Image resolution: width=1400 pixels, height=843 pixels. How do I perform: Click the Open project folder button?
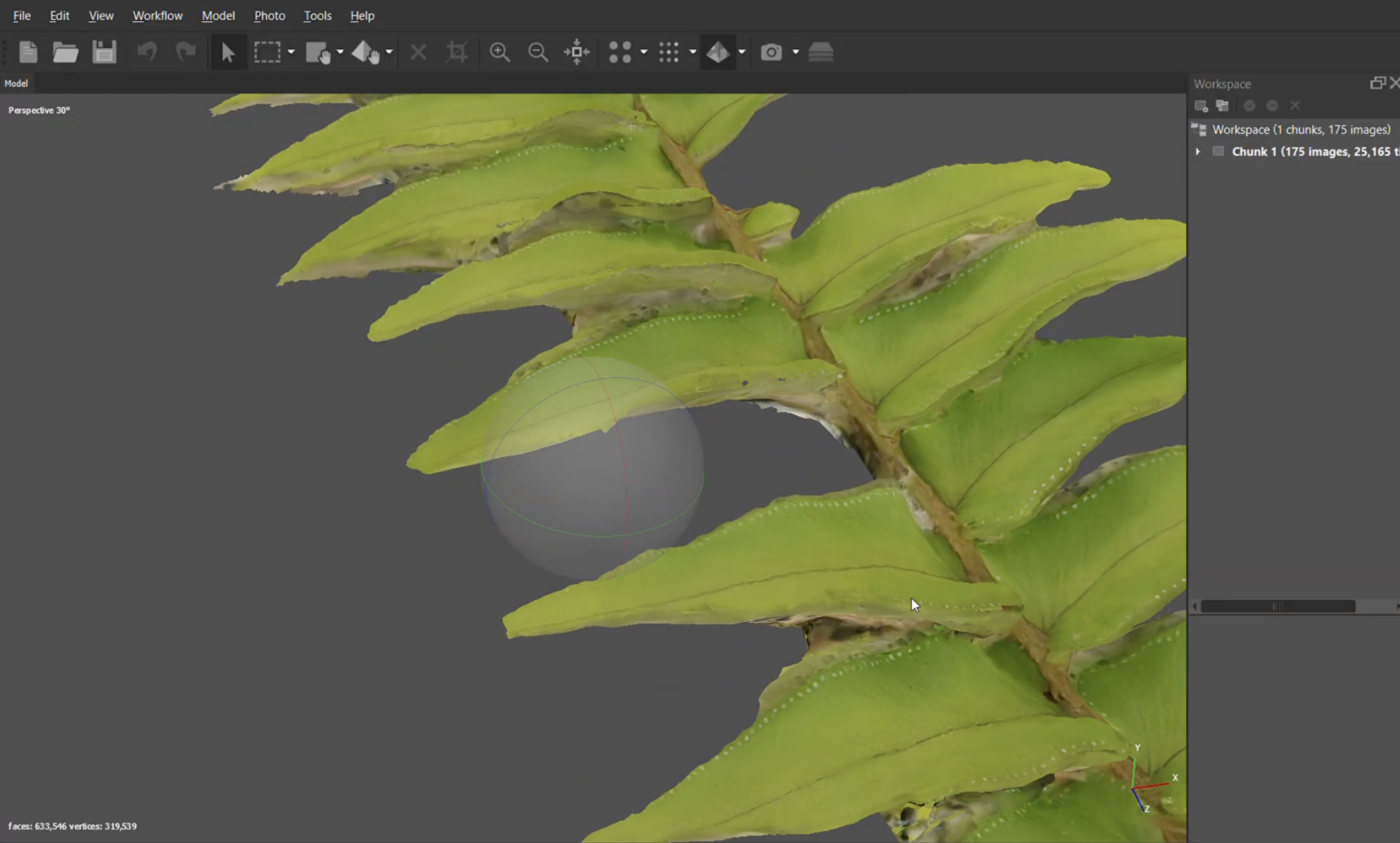pos(66,52)
